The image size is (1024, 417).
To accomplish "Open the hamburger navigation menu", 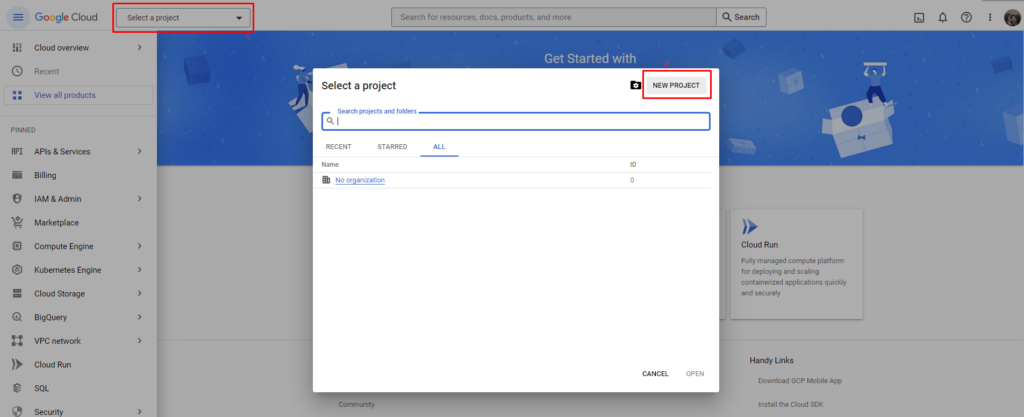I will tap(17, 17).
